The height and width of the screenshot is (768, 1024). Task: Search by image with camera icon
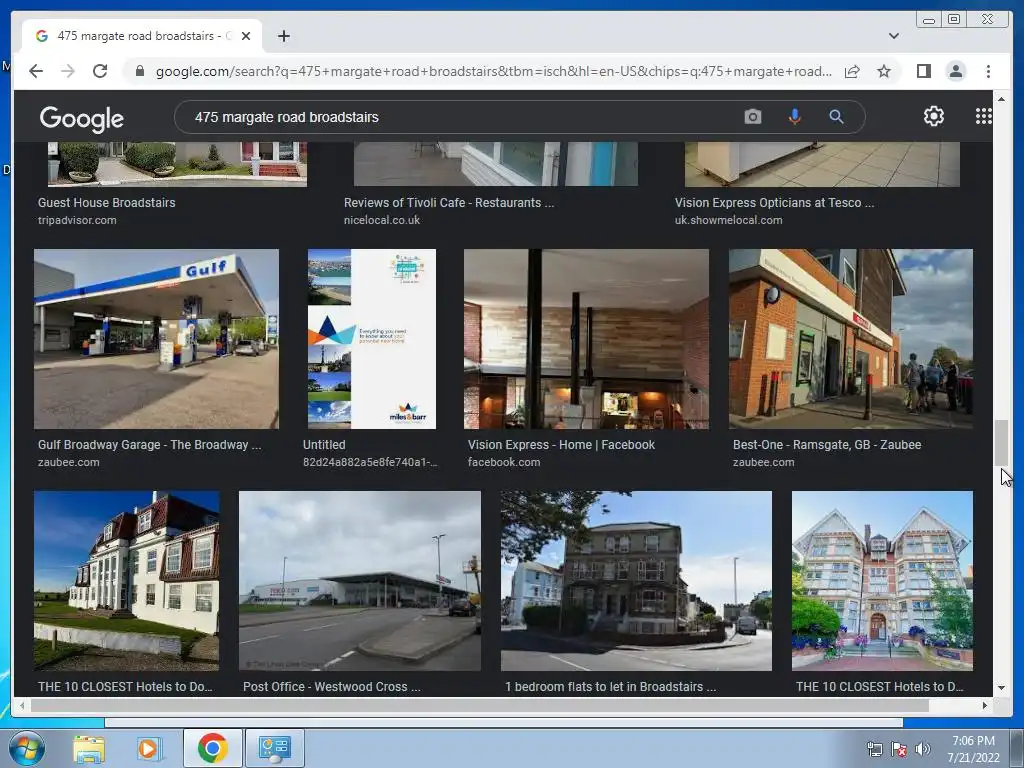[752, 117]
